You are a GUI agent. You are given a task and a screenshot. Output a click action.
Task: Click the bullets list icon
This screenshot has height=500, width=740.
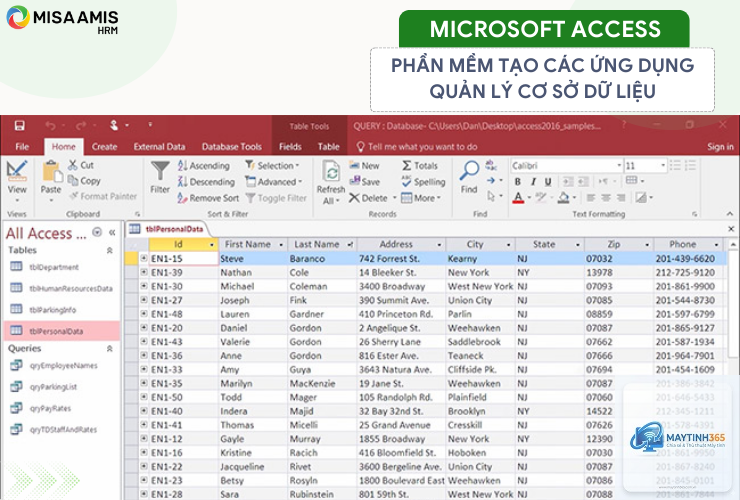point(675,166)
